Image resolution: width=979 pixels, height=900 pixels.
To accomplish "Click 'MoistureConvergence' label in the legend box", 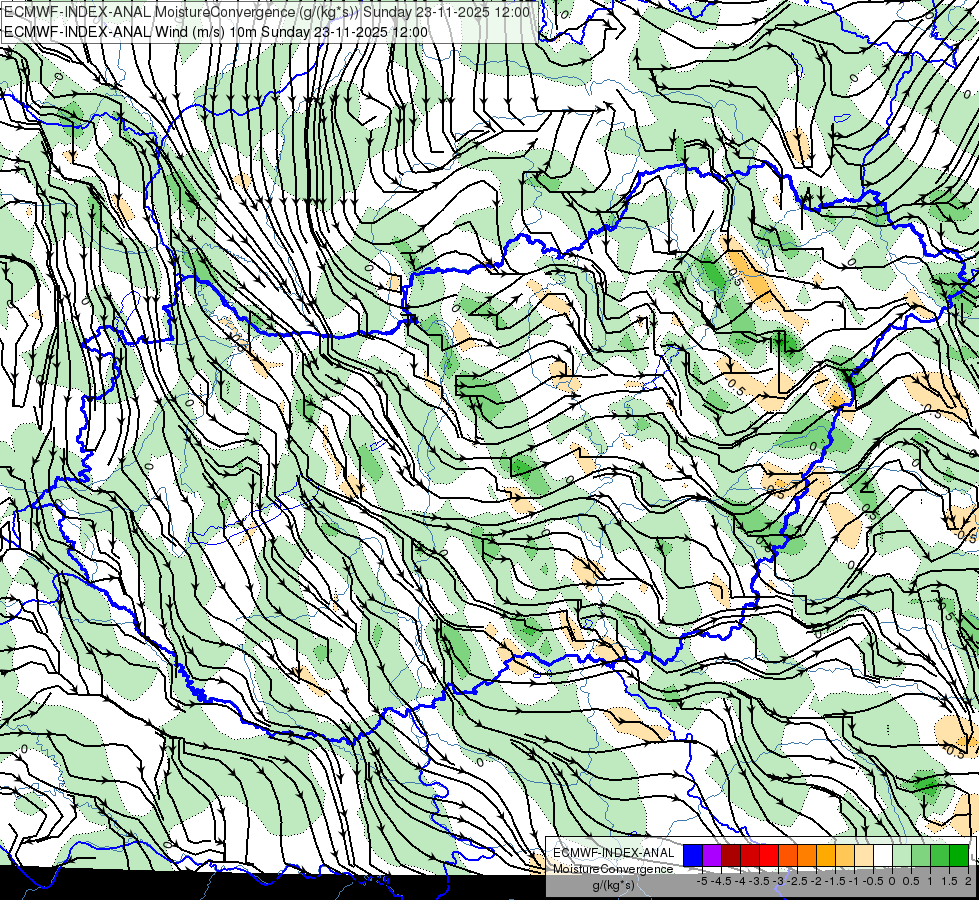I will (613, 869).
